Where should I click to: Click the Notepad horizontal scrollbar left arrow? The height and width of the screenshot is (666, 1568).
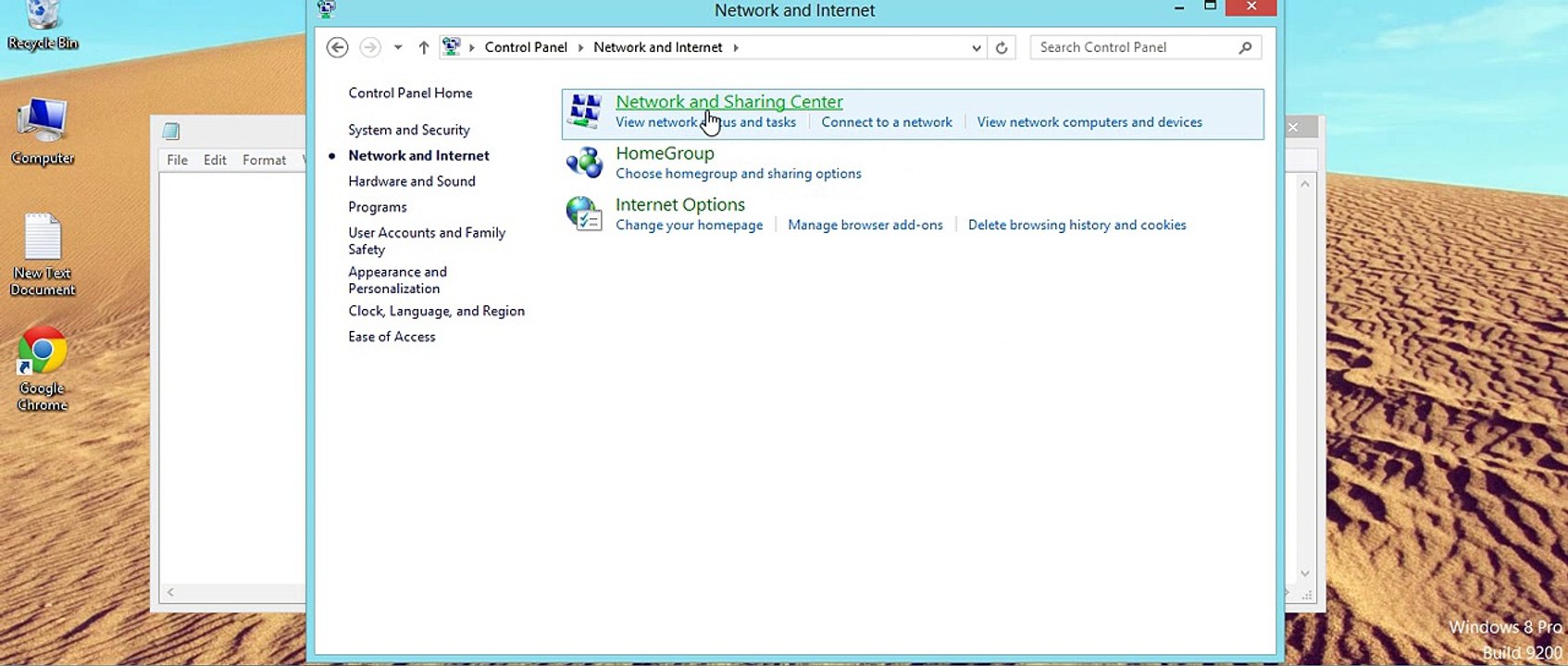pos(170,592)
